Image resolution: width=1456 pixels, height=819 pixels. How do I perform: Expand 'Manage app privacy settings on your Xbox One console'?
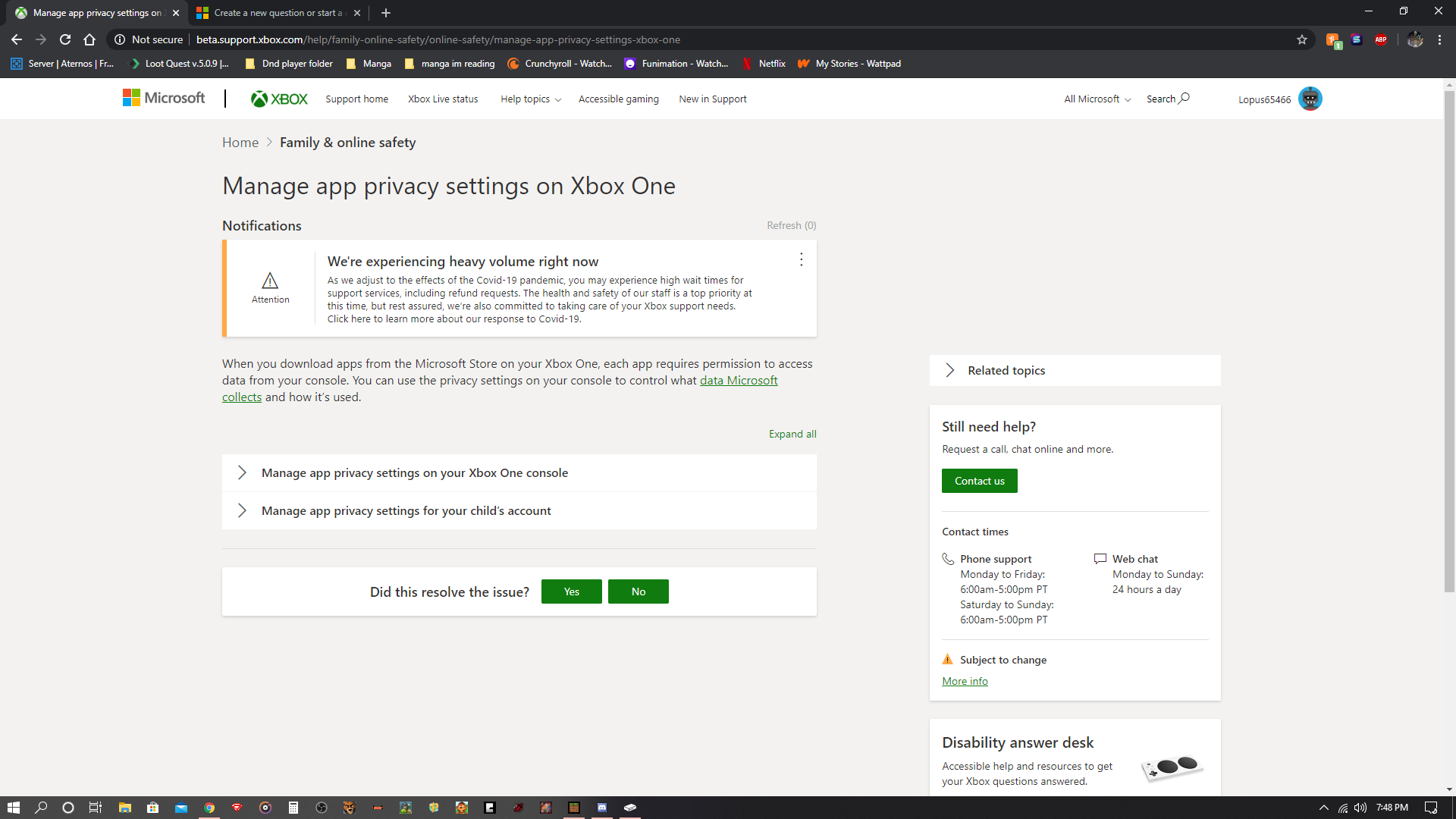(x=519, y=473)
